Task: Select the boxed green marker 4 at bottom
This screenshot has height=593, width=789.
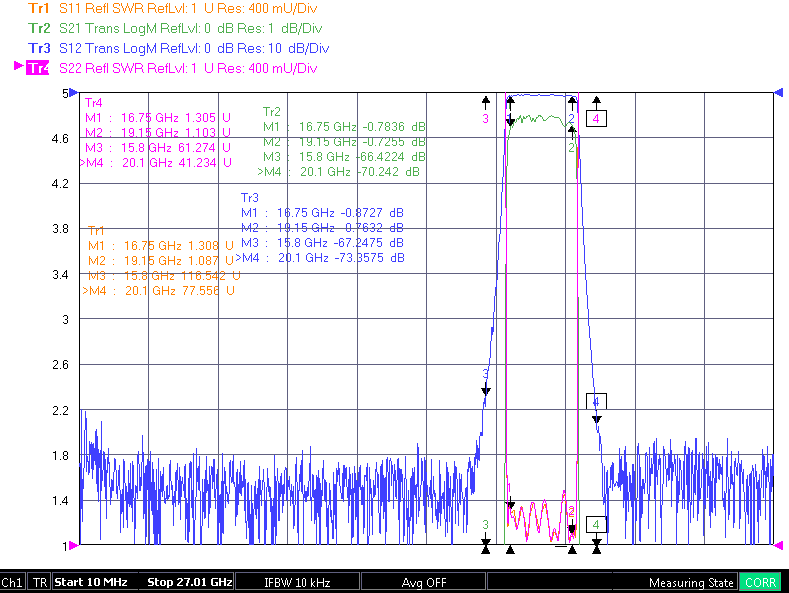Action: pyautogui.click(x=596, y=525)
